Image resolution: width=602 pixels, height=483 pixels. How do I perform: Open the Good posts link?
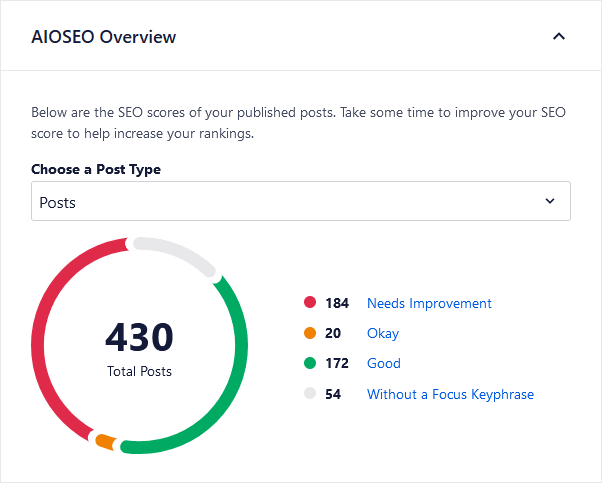coord(383,363)
